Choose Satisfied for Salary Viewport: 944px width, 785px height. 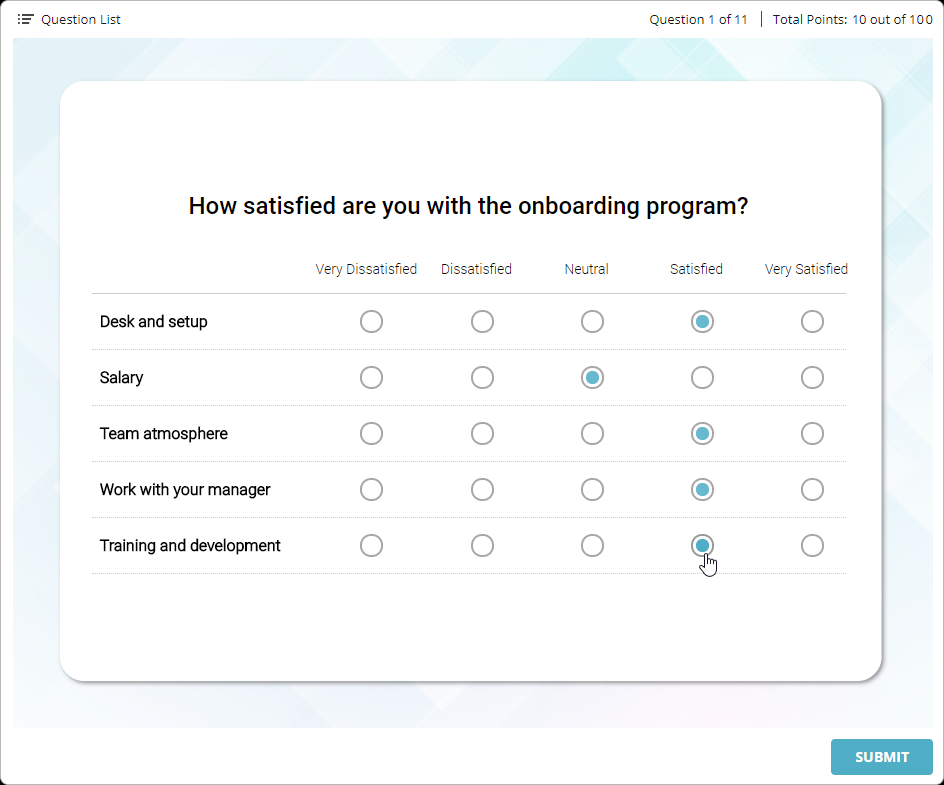[x=702, y=377]
